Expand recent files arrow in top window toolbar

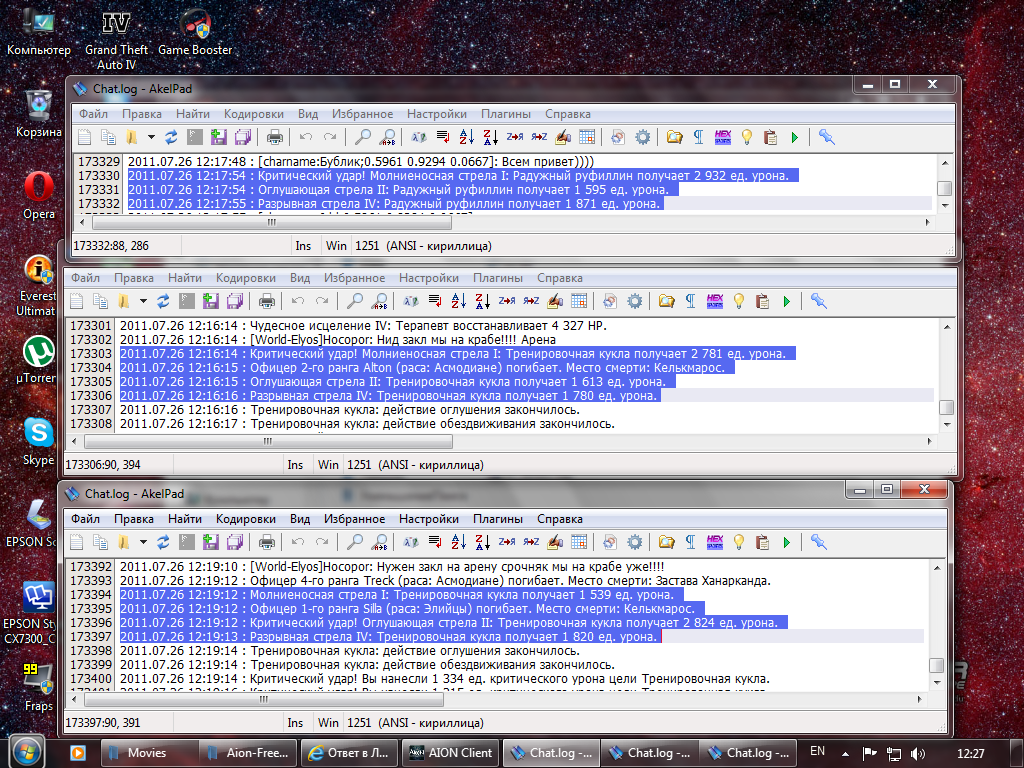point(151,137)
